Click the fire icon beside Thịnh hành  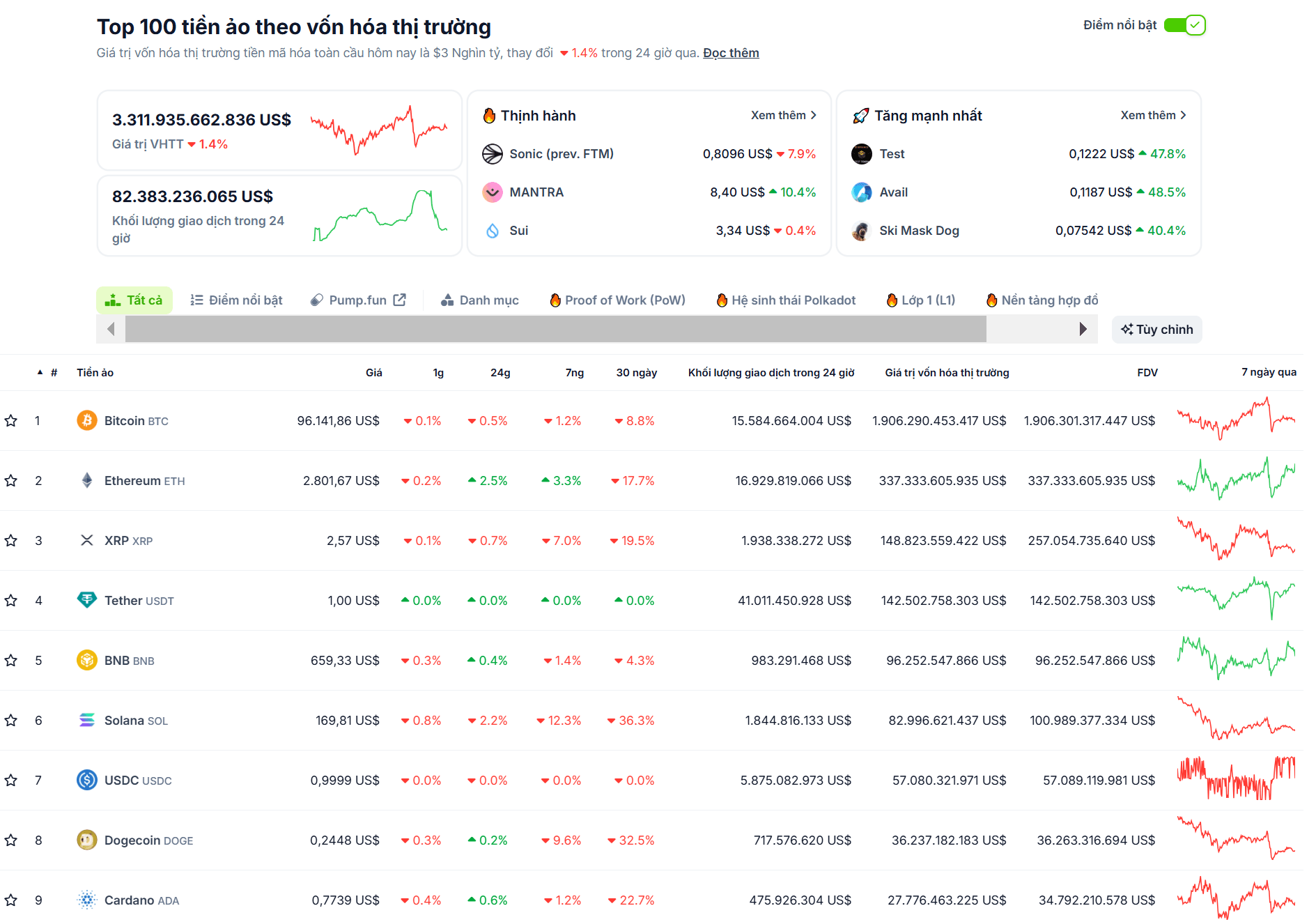click(489, 116)
